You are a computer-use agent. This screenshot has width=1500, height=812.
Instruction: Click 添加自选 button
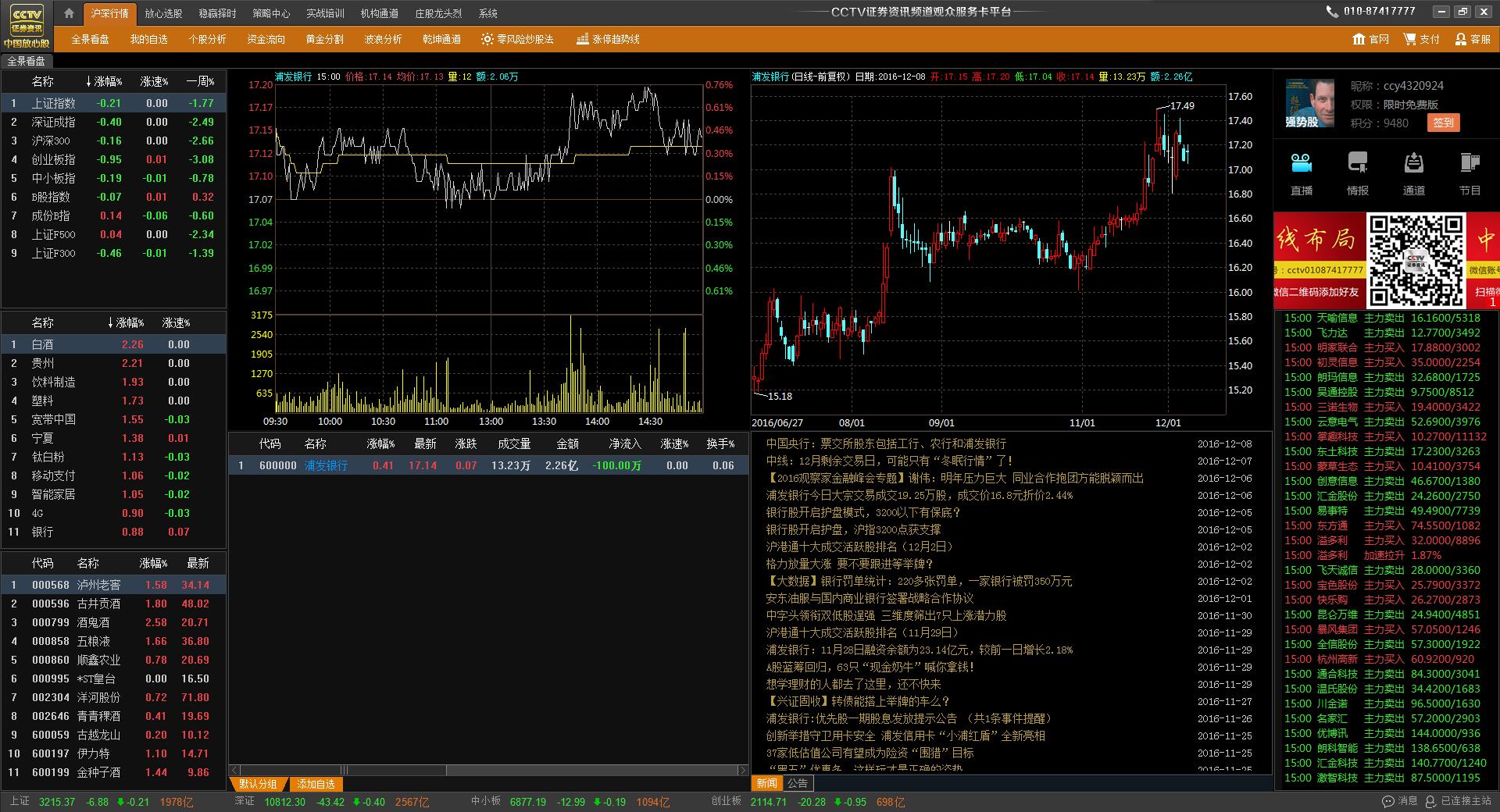316,784
